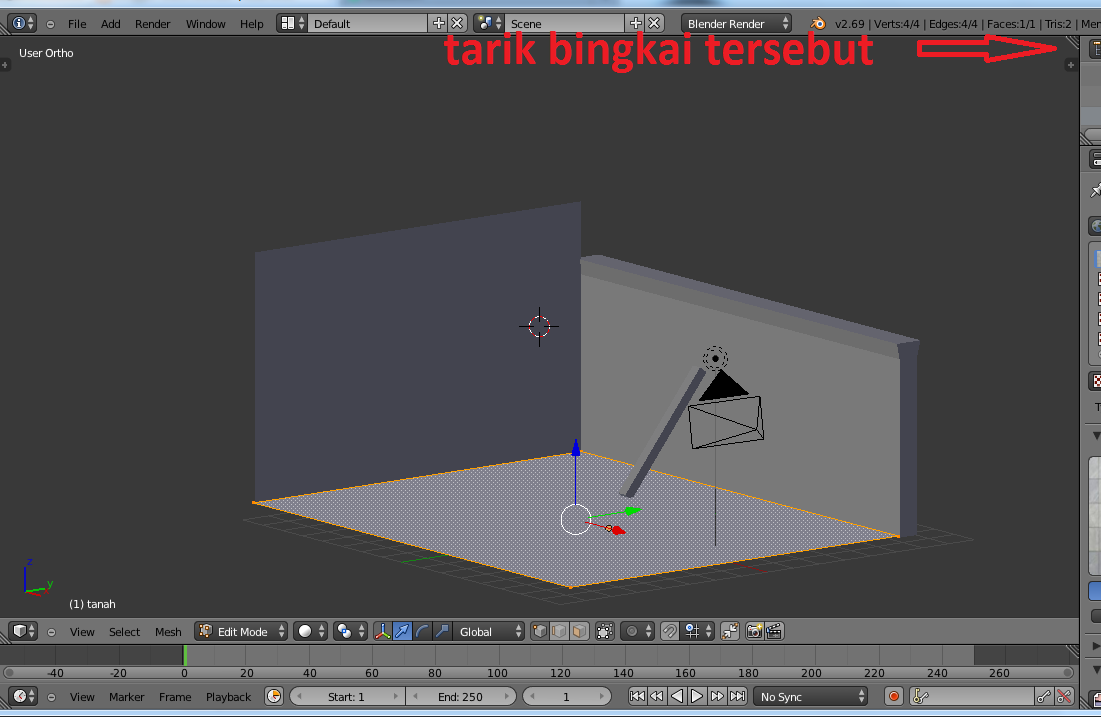Open the Global transform orientation dropdown
This screenshot has height=717, width=1101.
(489, 631)
